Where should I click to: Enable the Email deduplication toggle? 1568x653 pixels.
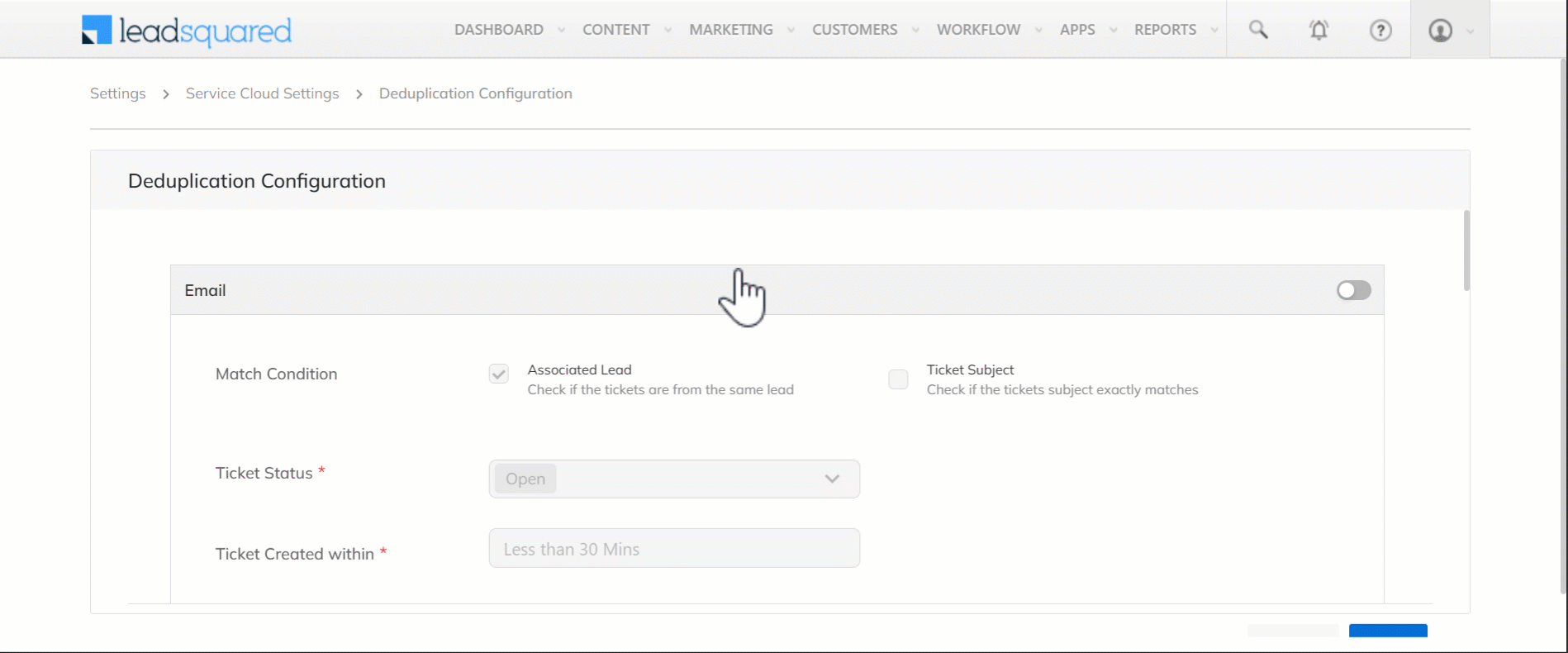pos(1353,290)
